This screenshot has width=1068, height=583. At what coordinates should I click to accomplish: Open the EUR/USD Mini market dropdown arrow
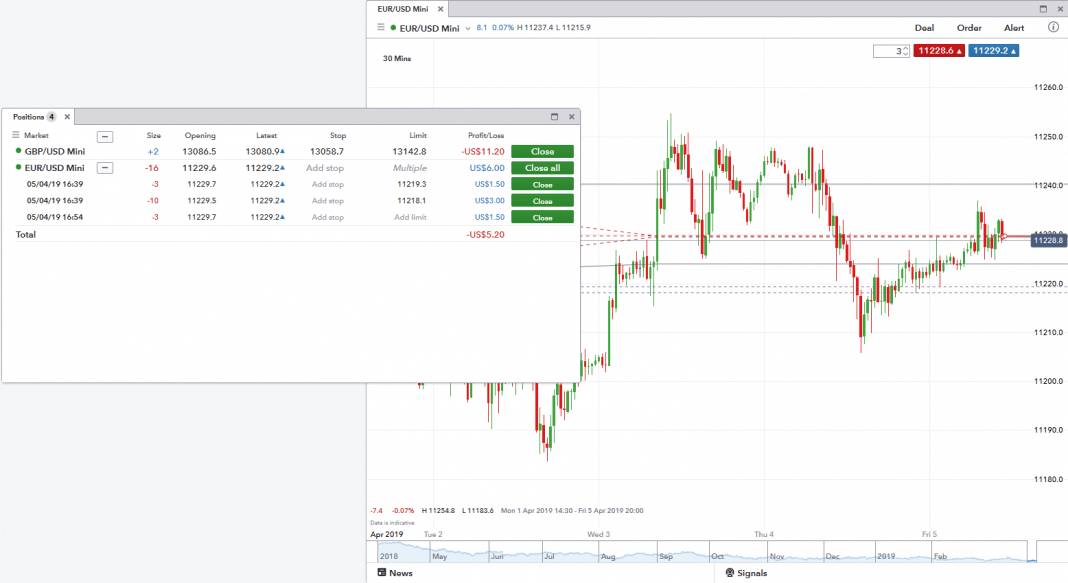pyautogui.click(x=468, y=29)
